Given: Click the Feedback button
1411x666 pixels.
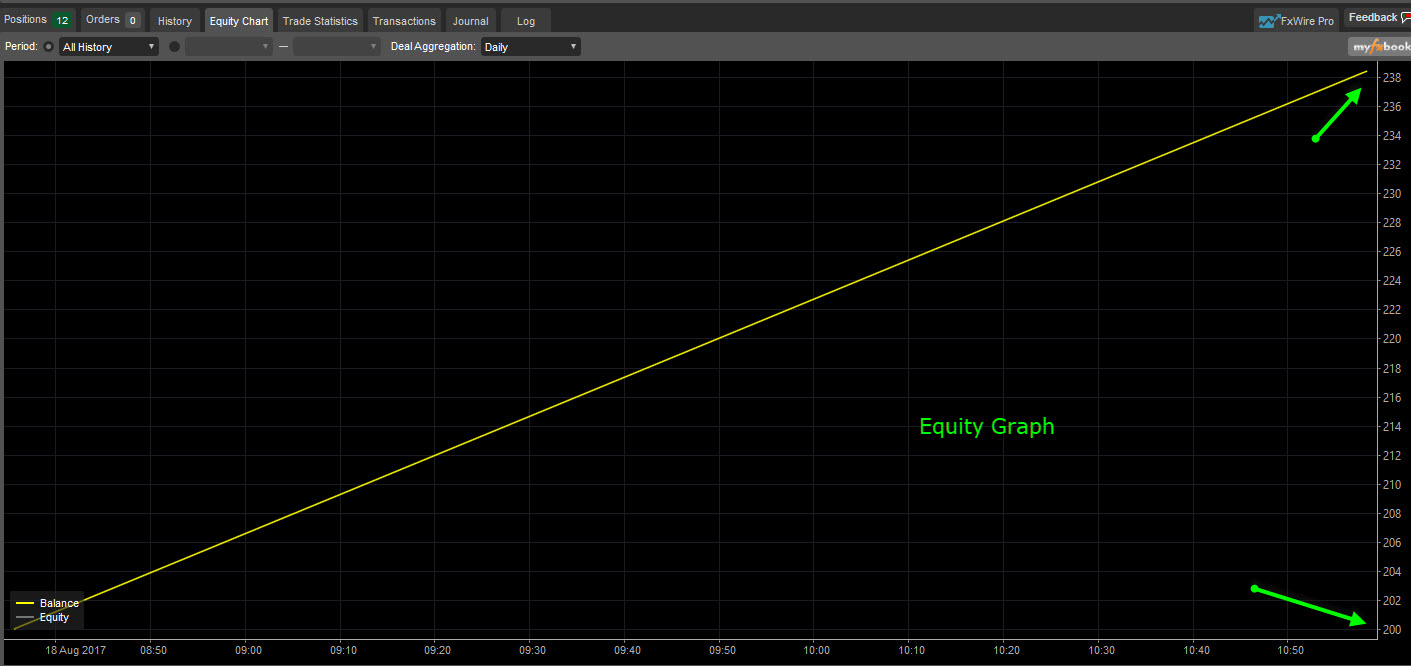Looking at the screenshot, I should click(x=1378, y=18).
